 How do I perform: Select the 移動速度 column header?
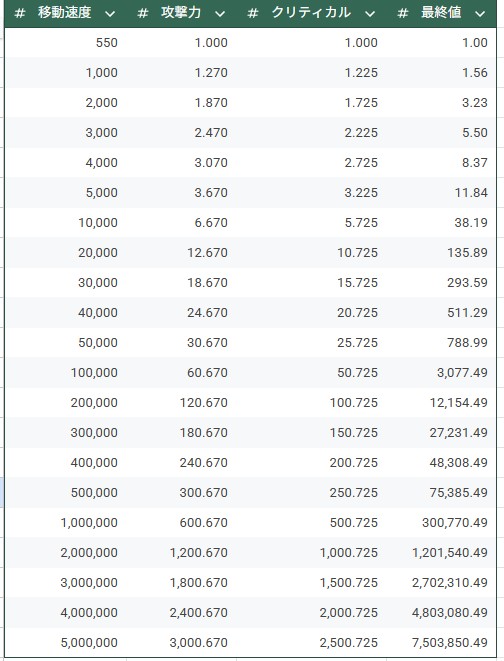[65, 13]
